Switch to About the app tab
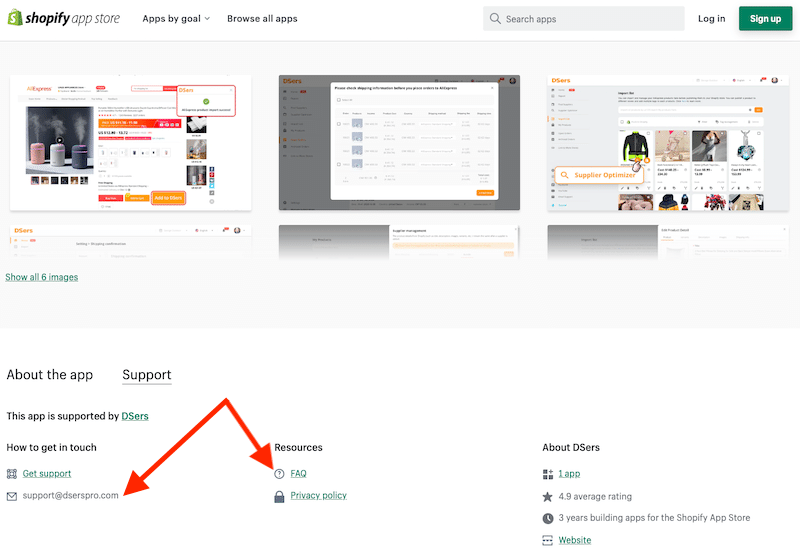Screen dimensions: 800x555 (x=50, y=375)
